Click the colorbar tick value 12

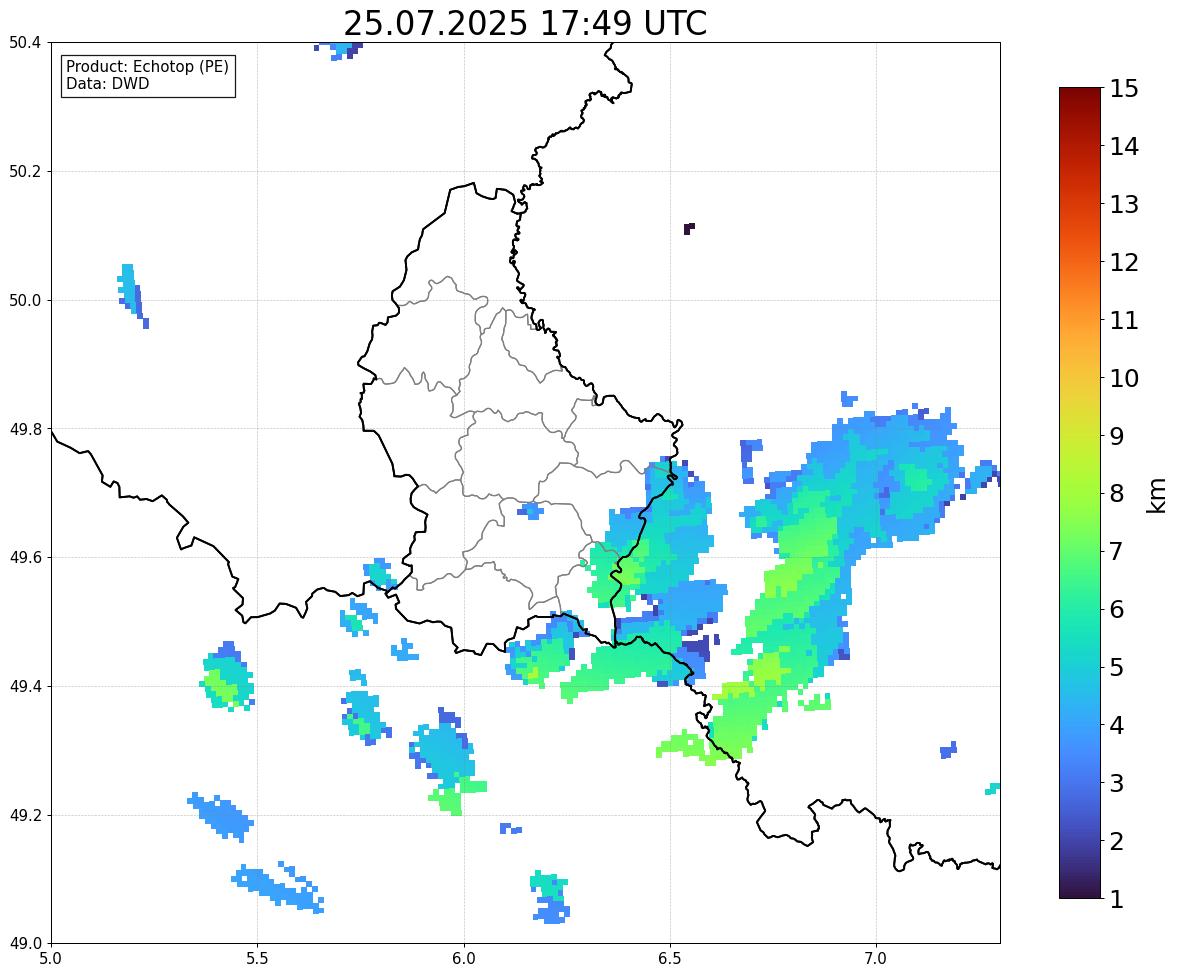click(x=1124, y=262)
